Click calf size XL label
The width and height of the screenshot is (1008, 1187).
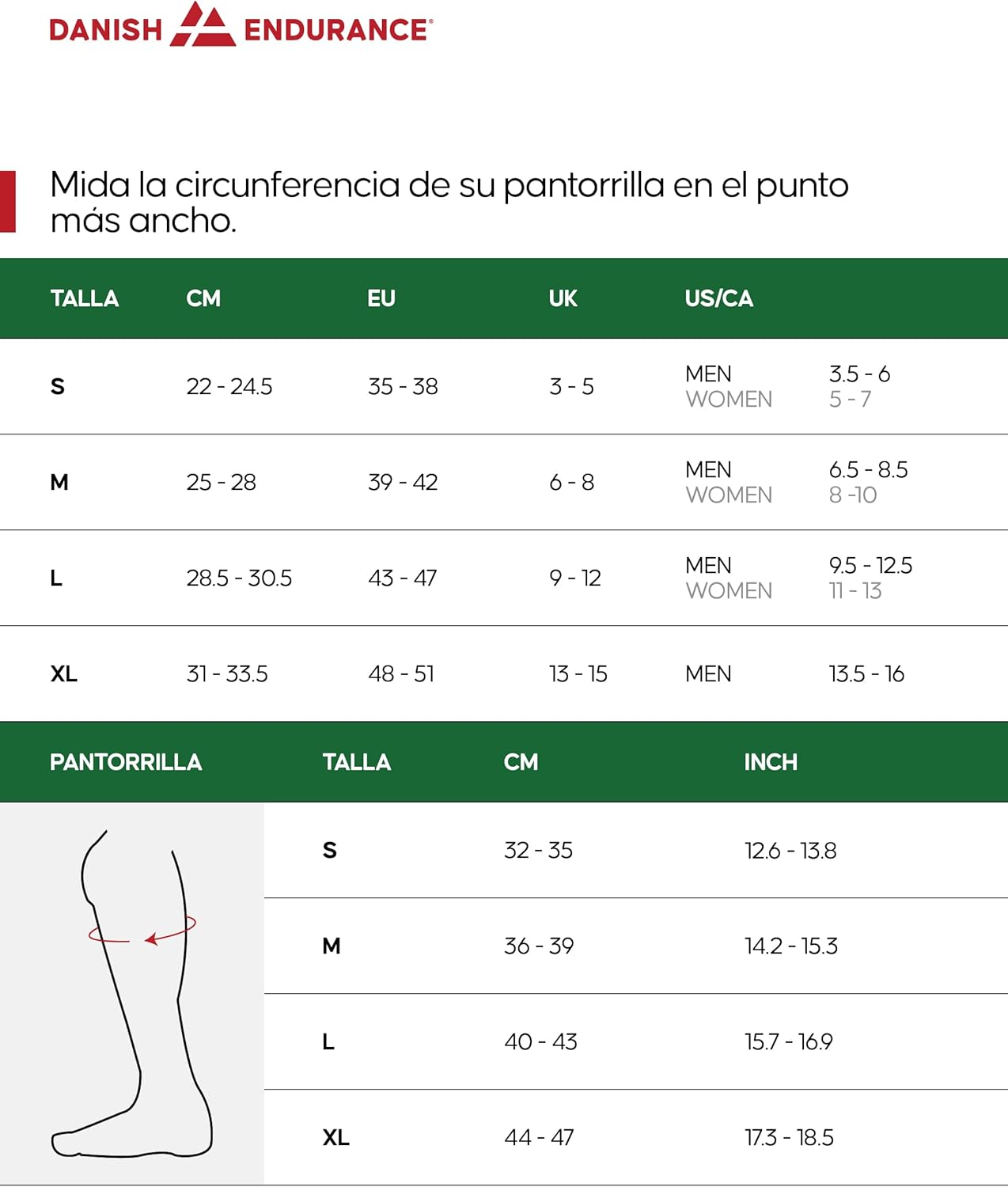point(336,1137)
